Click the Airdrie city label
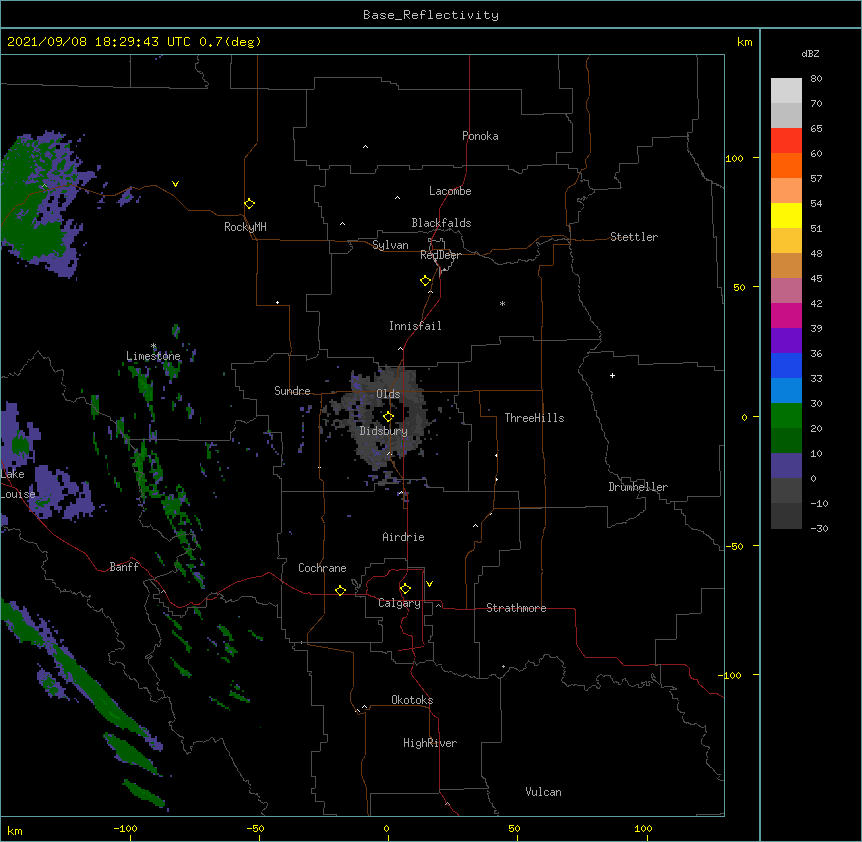 pos(404,537)
